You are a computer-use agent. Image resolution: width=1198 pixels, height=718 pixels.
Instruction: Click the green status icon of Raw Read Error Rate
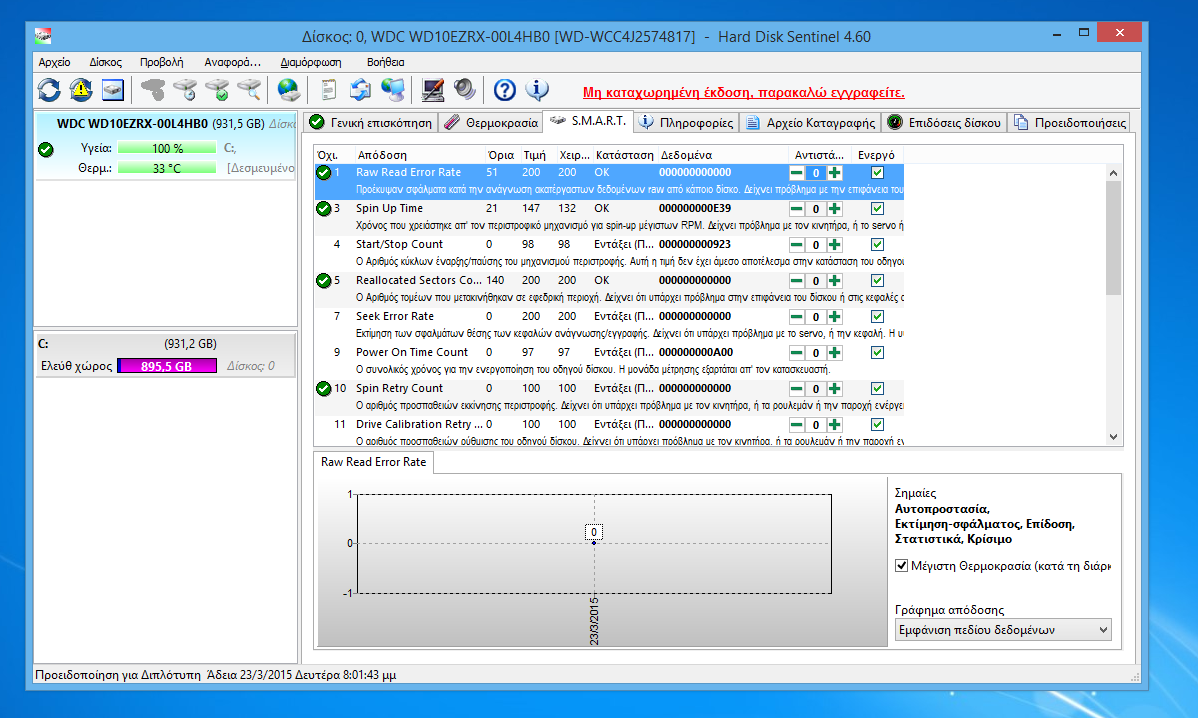323,173
